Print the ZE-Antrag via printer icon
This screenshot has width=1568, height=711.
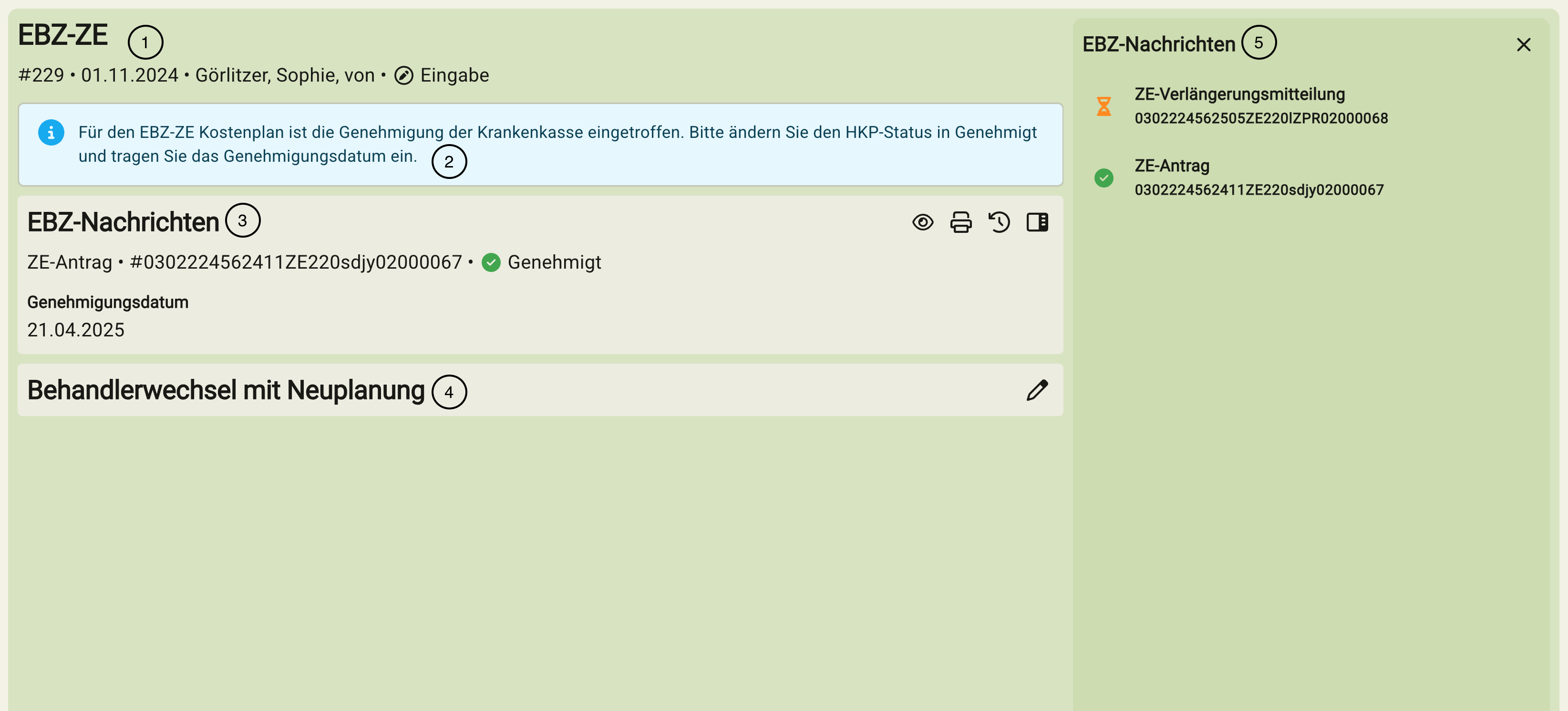[960, 222]
